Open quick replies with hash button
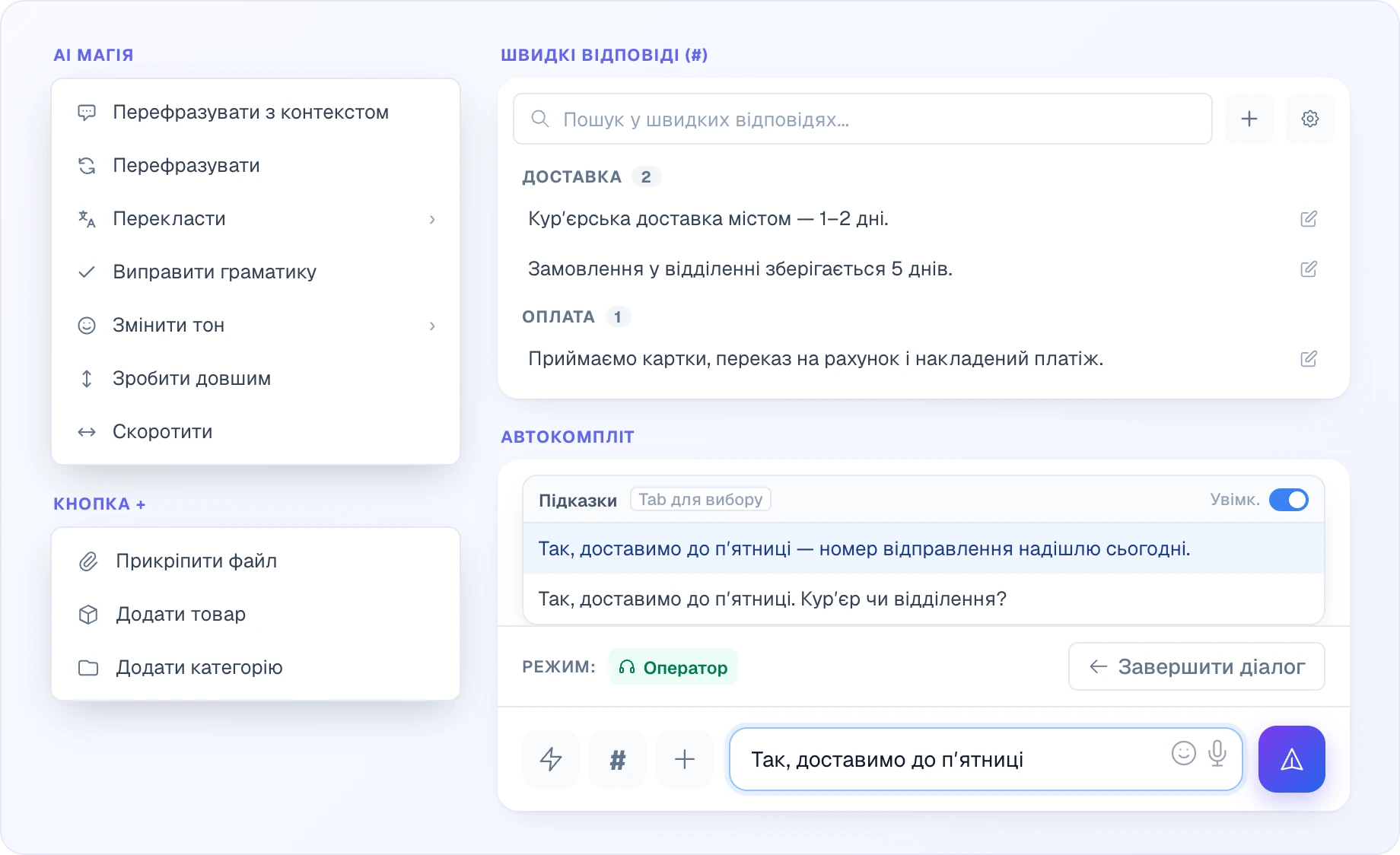The image size is (1400, 855). 618,759
